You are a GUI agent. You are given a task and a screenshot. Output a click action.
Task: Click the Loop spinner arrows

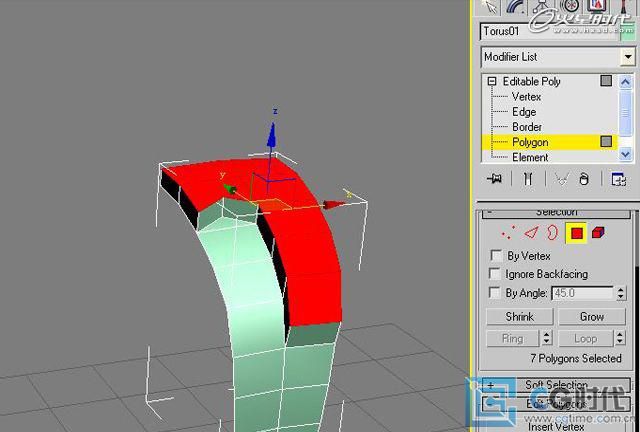(x=620, y=339)
